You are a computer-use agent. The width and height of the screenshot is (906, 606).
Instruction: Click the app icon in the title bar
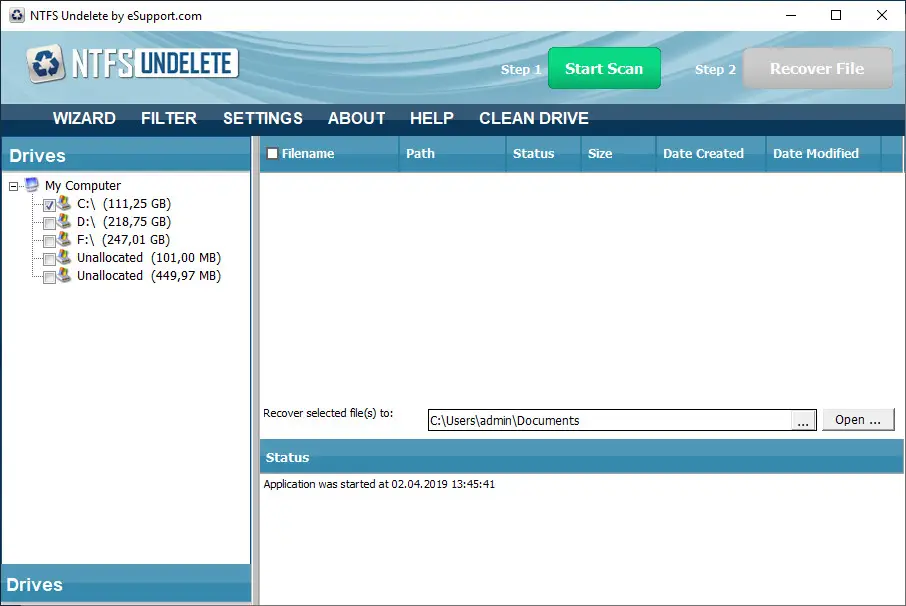(x=17, y=15)
